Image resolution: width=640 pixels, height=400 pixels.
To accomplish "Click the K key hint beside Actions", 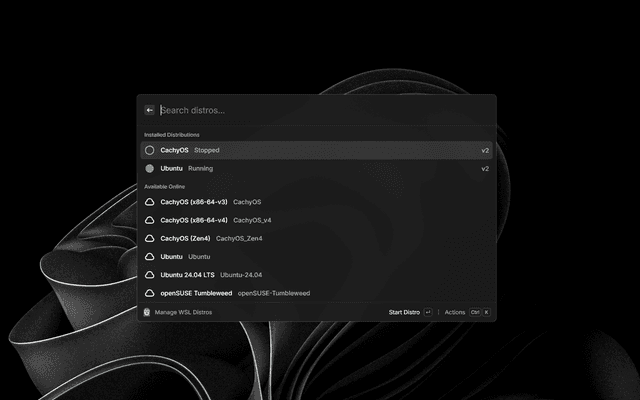I will click(x=487, y=312).
